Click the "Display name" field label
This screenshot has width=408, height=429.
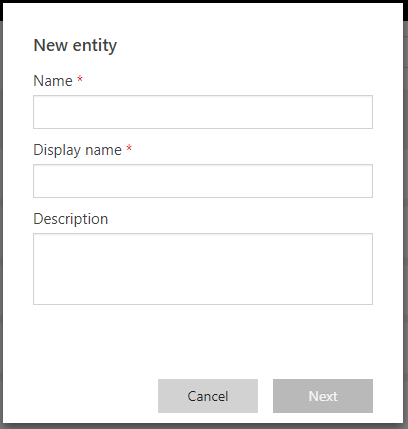pos(77,150)
